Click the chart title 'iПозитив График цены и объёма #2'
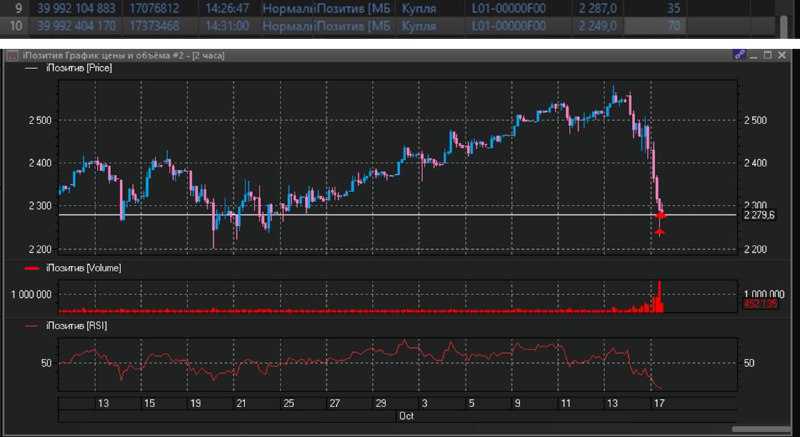The image size is (800, 437). pos(103,55)
